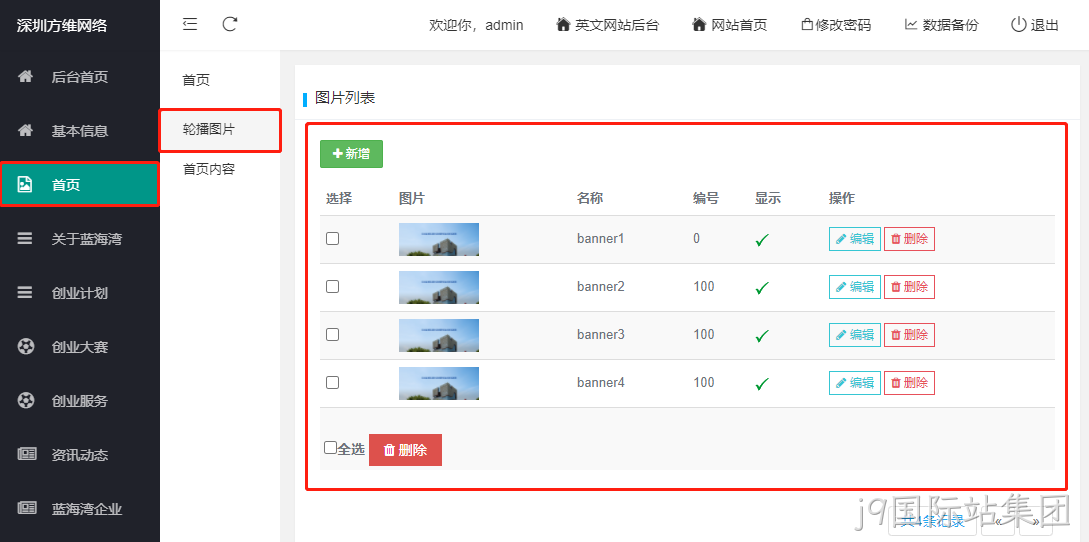1089x542 pixels.
Task: Click the 图片列表 heading
Action: click(x=345, y=98)
